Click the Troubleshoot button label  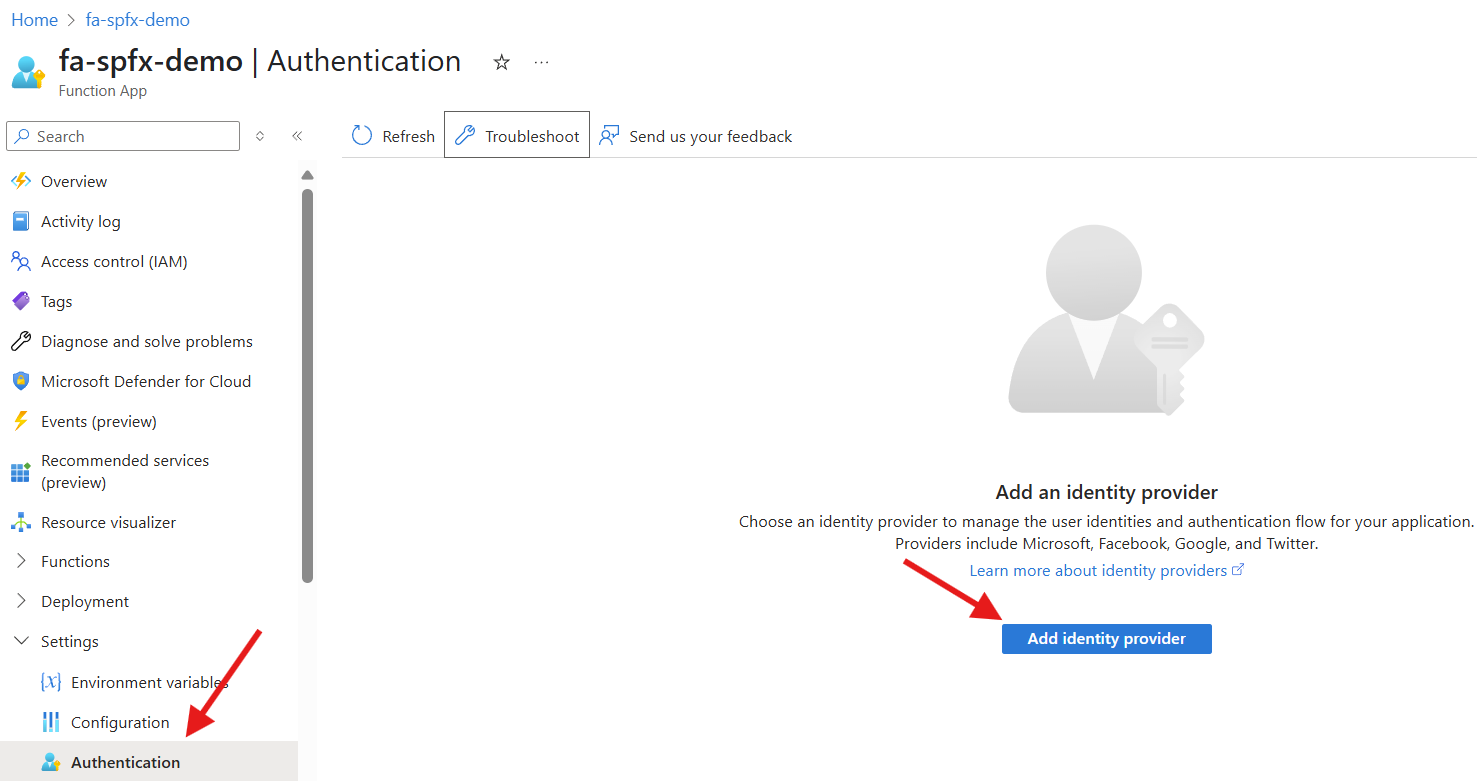coord(532,136)
